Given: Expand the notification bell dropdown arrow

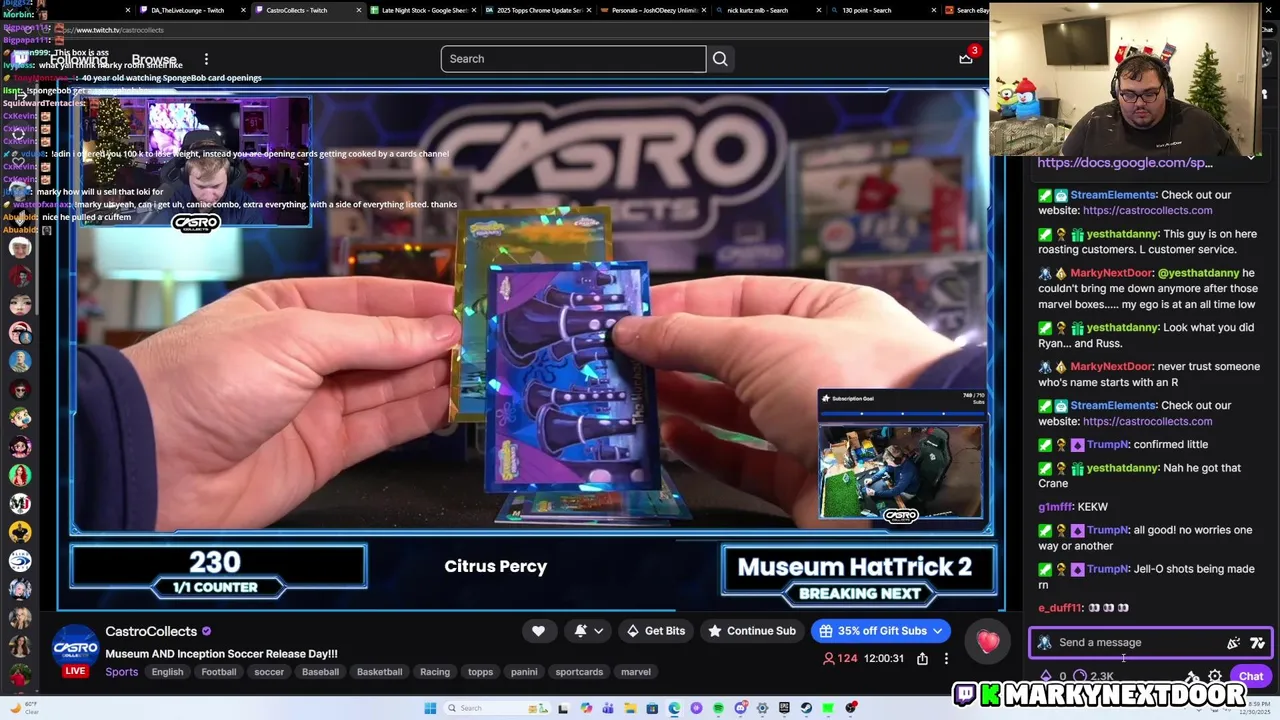Looking at the screenshot, I should click(598, 631).
